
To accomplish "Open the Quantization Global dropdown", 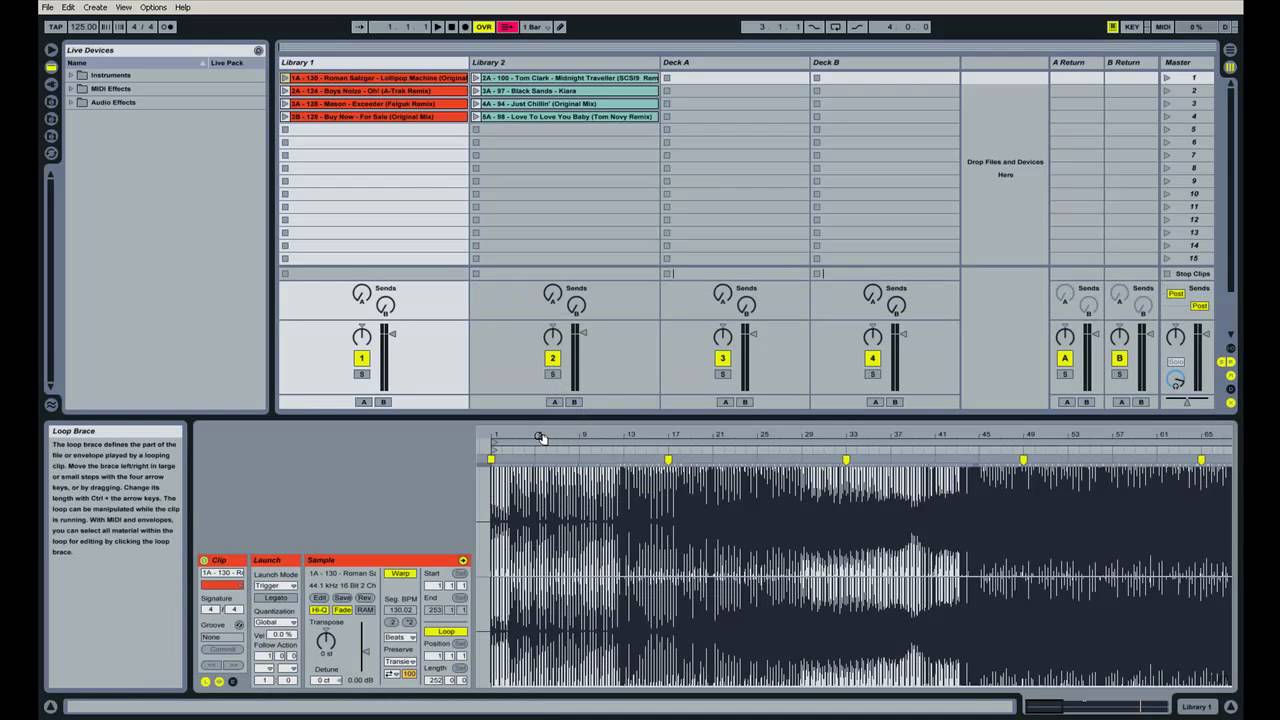I will point(275,622).
